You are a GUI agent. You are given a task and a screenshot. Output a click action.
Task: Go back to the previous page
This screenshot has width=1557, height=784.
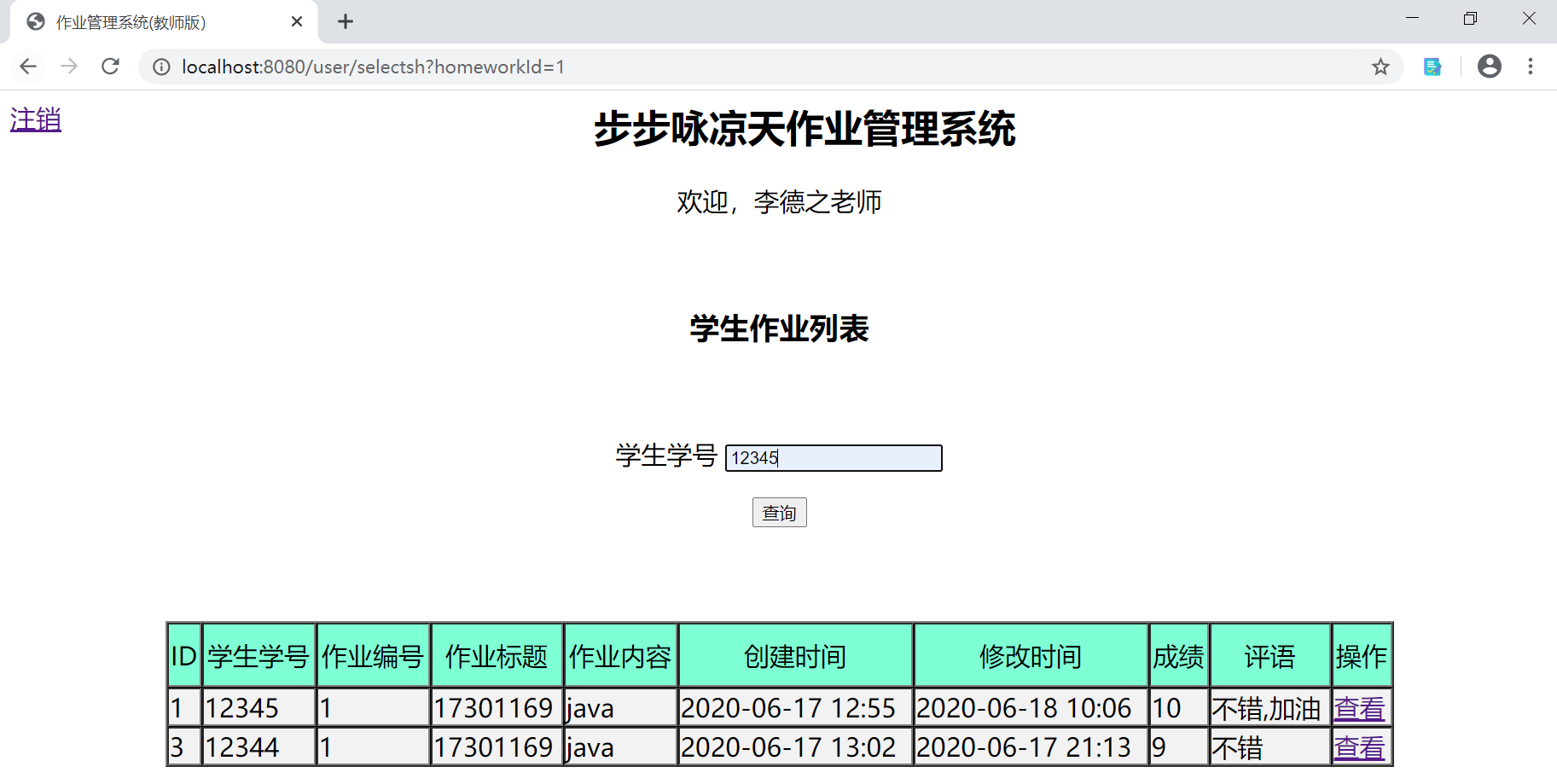pos(28,67)
